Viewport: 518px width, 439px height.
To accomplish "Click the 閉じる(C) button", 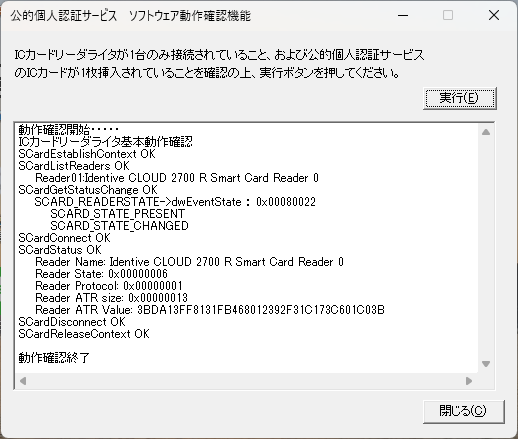I will [x=464, y=412].
